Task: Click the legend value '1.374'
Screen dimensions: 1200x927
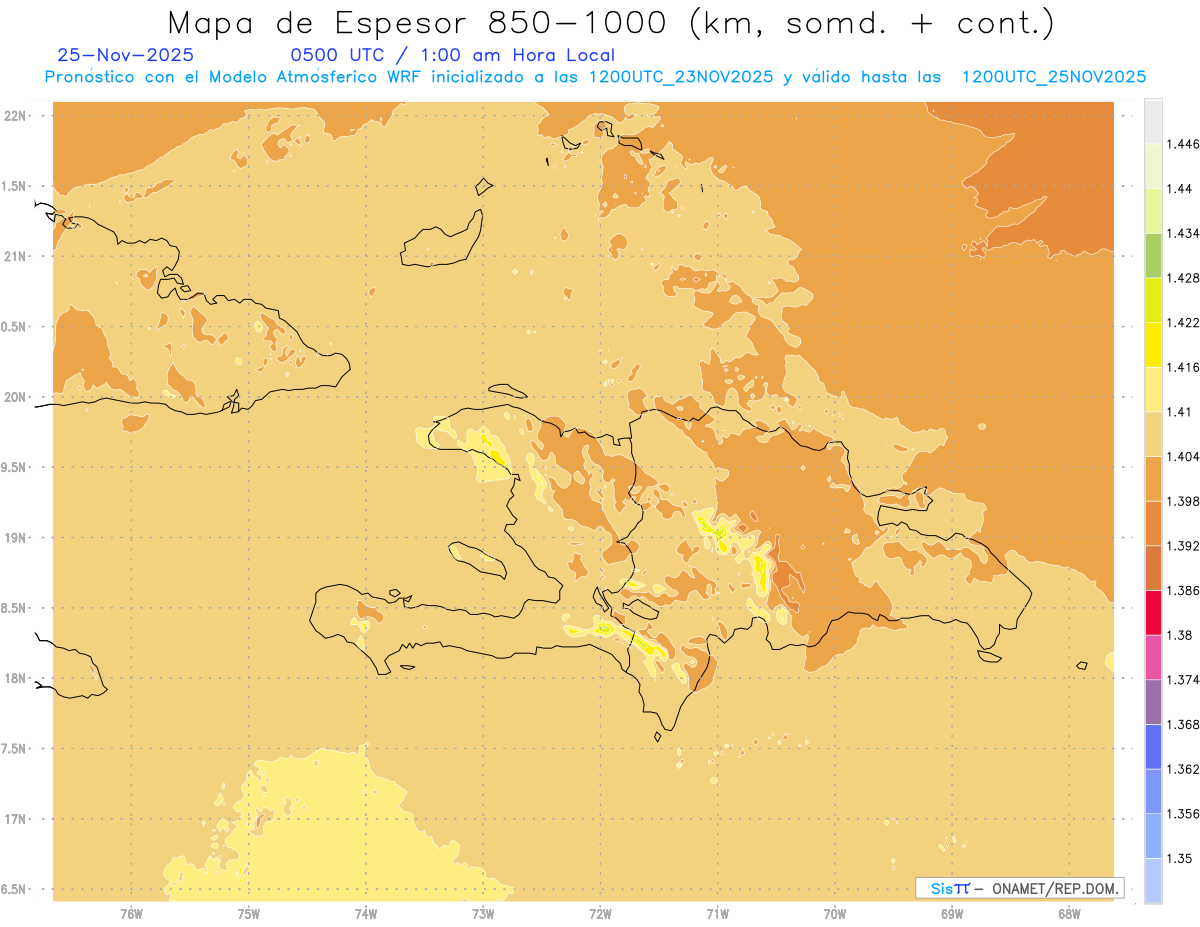Action: (x=1182, y=680)
